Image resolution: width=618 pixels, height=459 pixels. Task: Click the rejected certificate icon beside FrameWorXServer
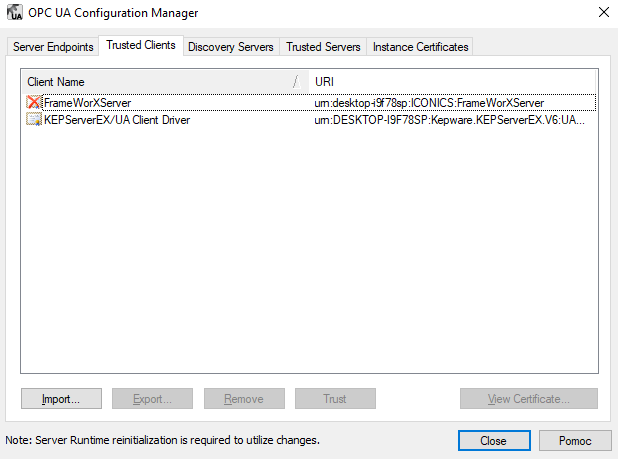(x=34, y=102)
